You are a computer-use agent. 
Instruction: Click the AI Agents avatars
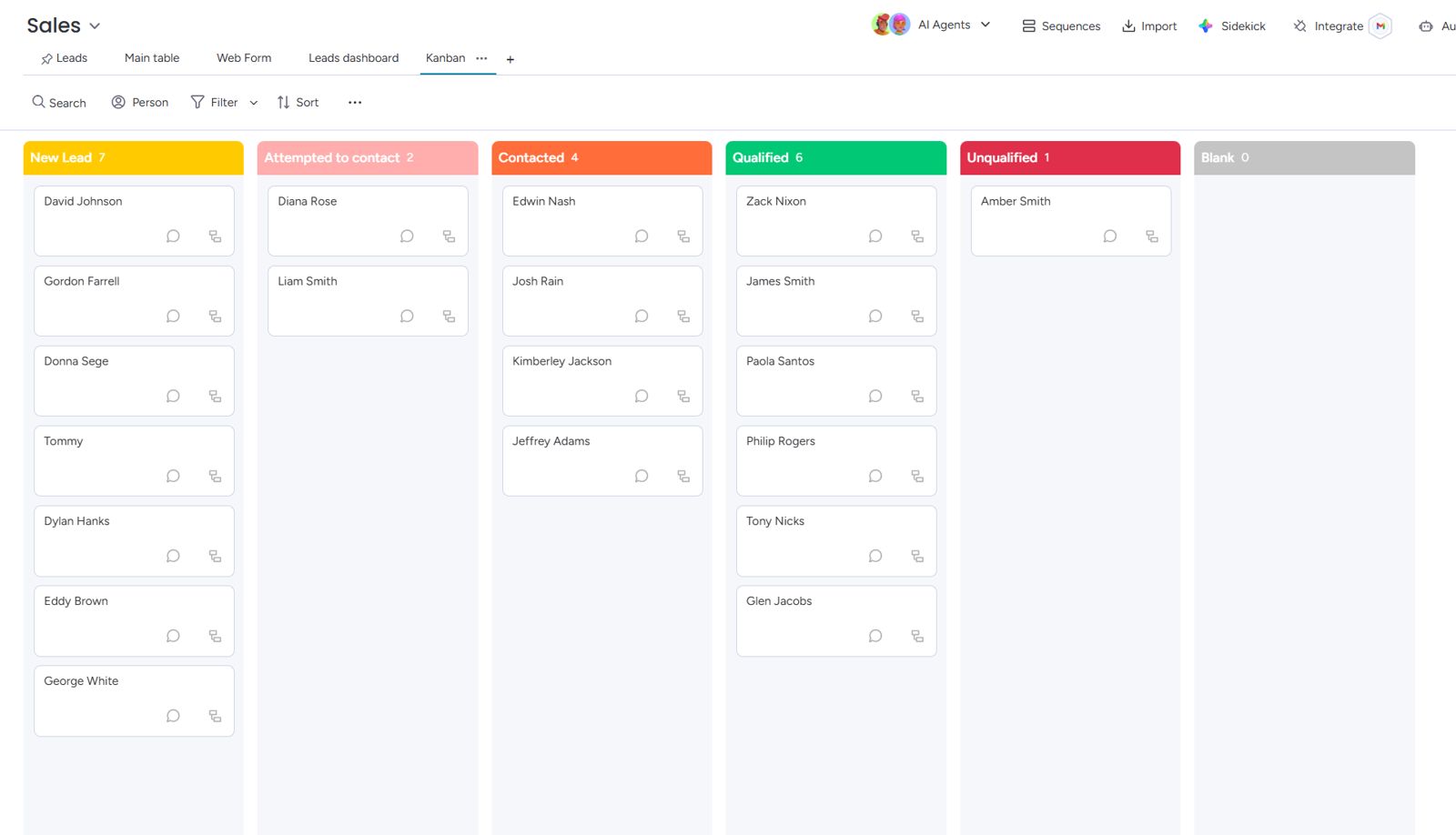pyautogui.click(x=891, y=25)
